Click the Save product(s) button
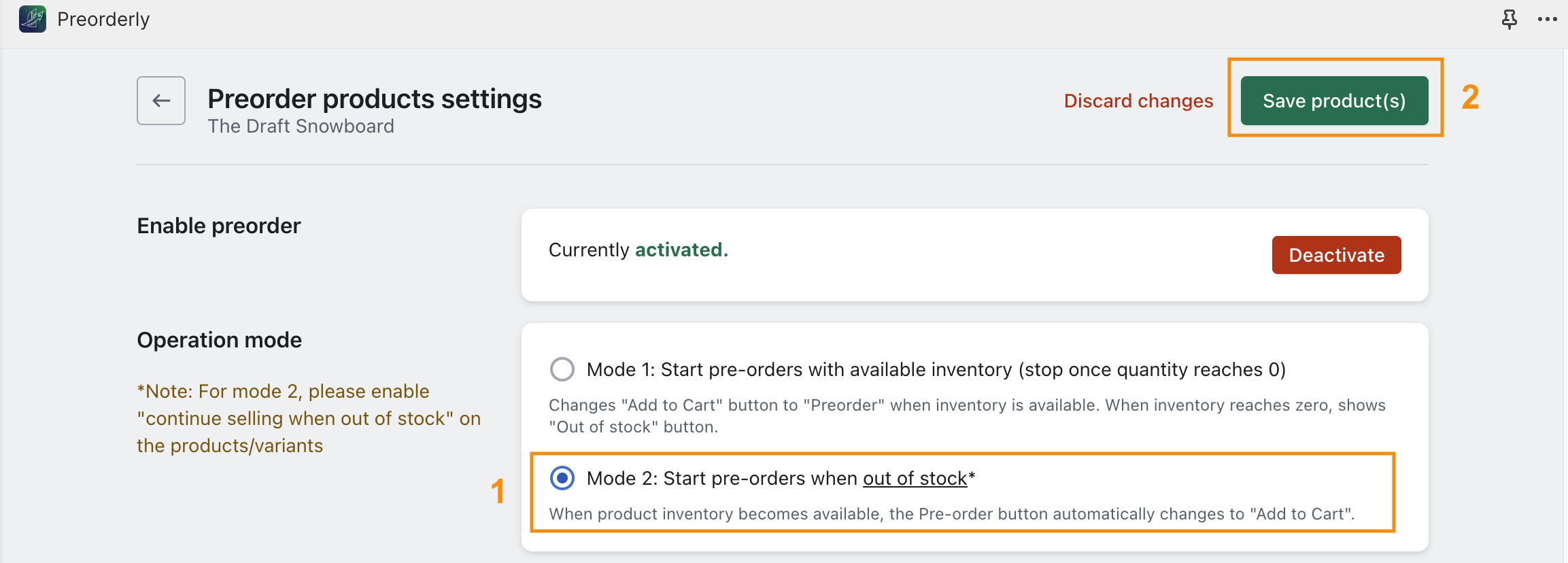1568x563 pixels. pyautogui.click(x=1334, y=101)
